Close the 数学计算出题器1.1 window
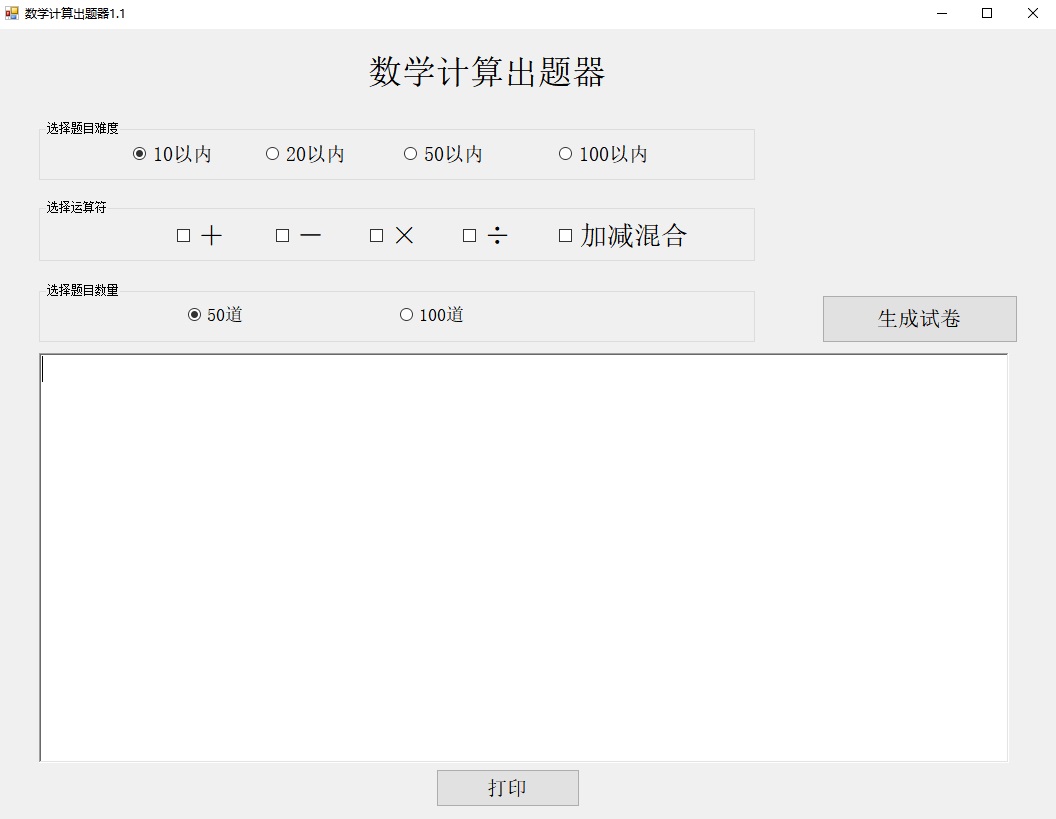Viewport: 1056px width, 819px height. (x=1032, y=13)
